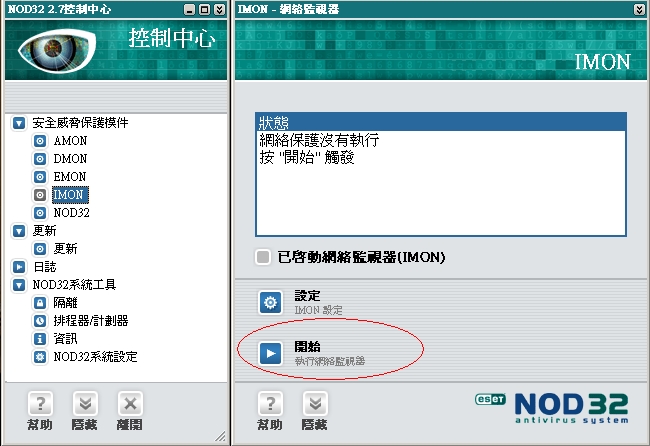Screen dimensions: 650x446
Task: Expand the 日誌 tree section
Action: tap(19, 267)
